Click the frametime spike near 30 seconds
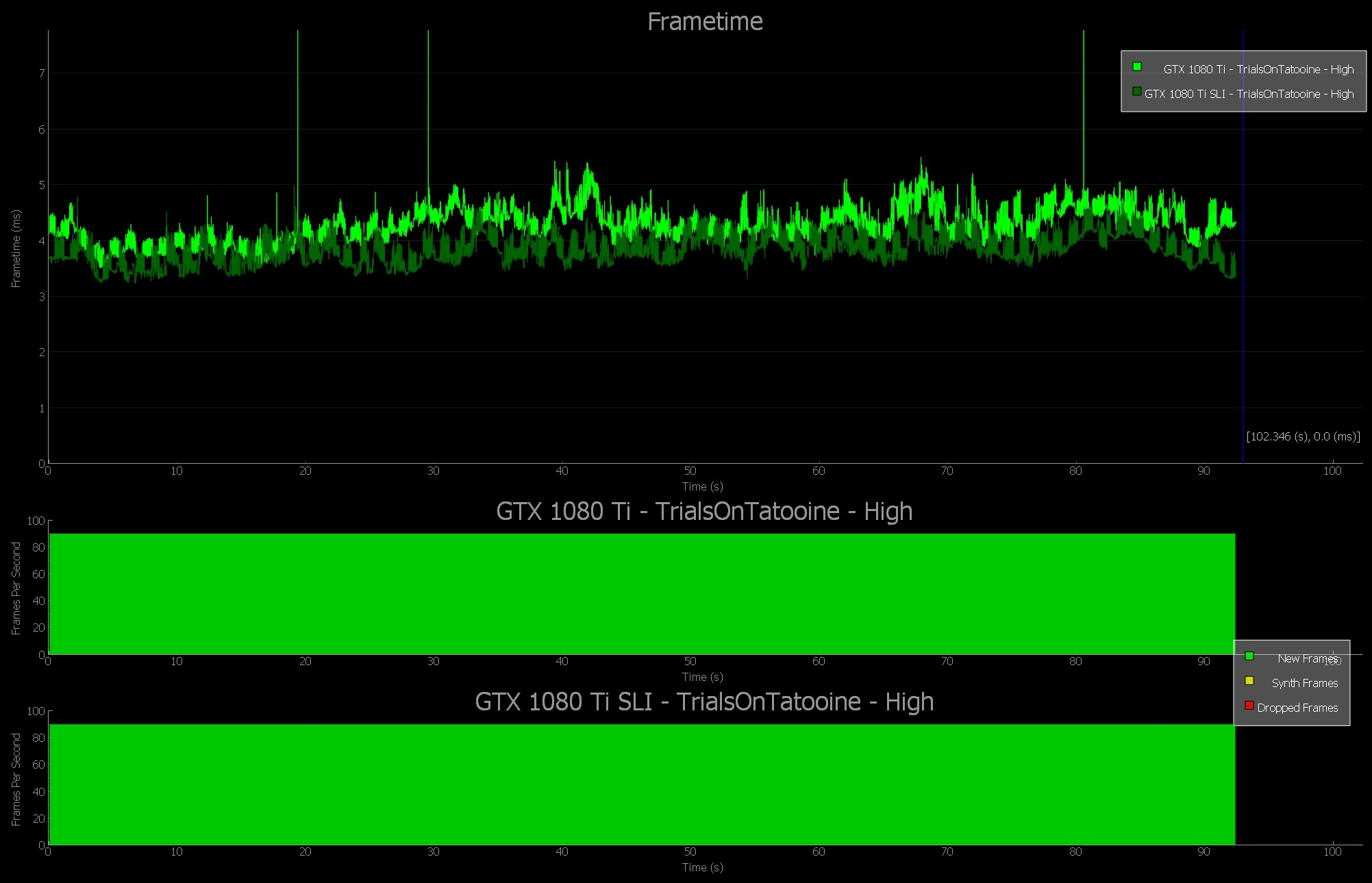 tap(428, 103)
